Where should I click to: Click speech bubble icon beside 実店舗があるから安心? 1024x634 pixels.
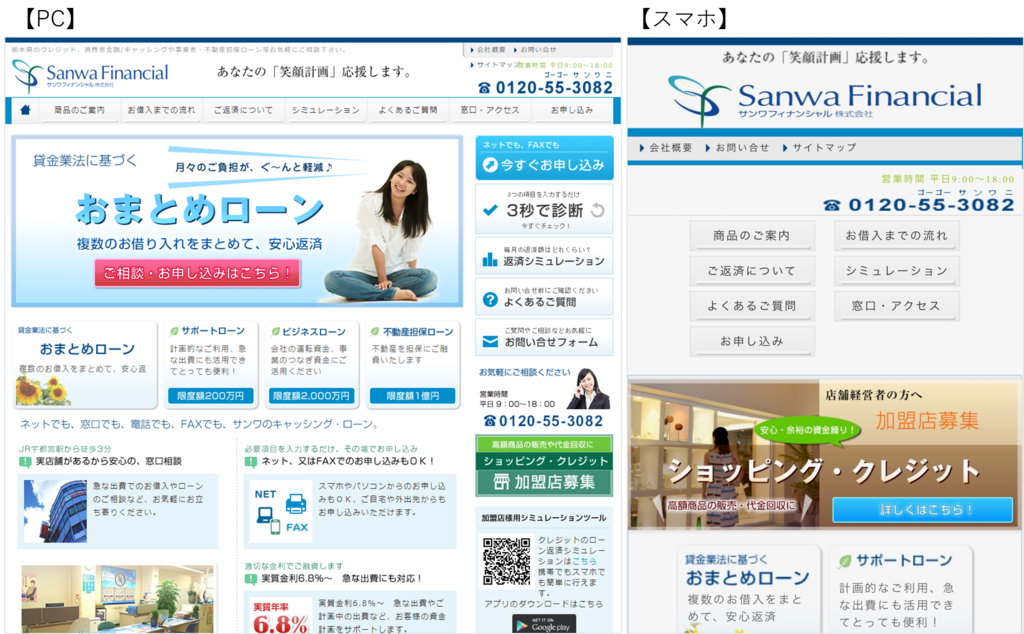[x=25, y=462]
